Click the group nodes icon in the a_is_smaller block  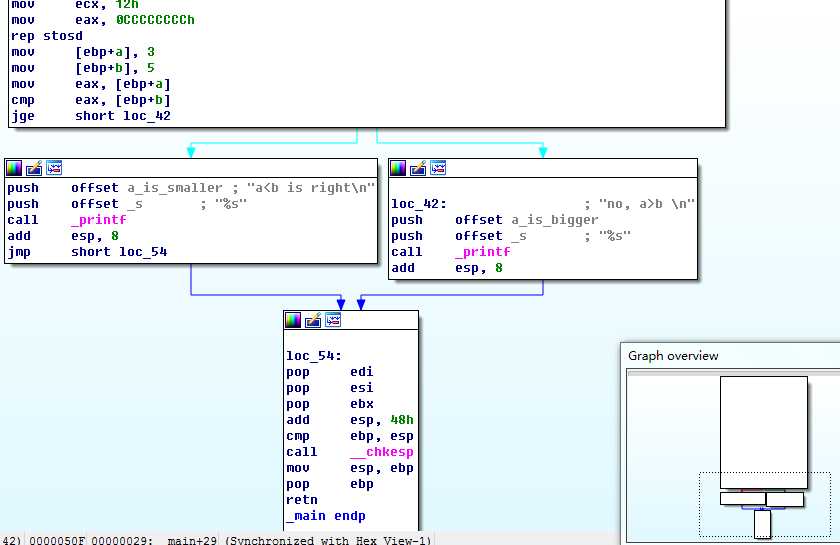click(x=54, y=168)
